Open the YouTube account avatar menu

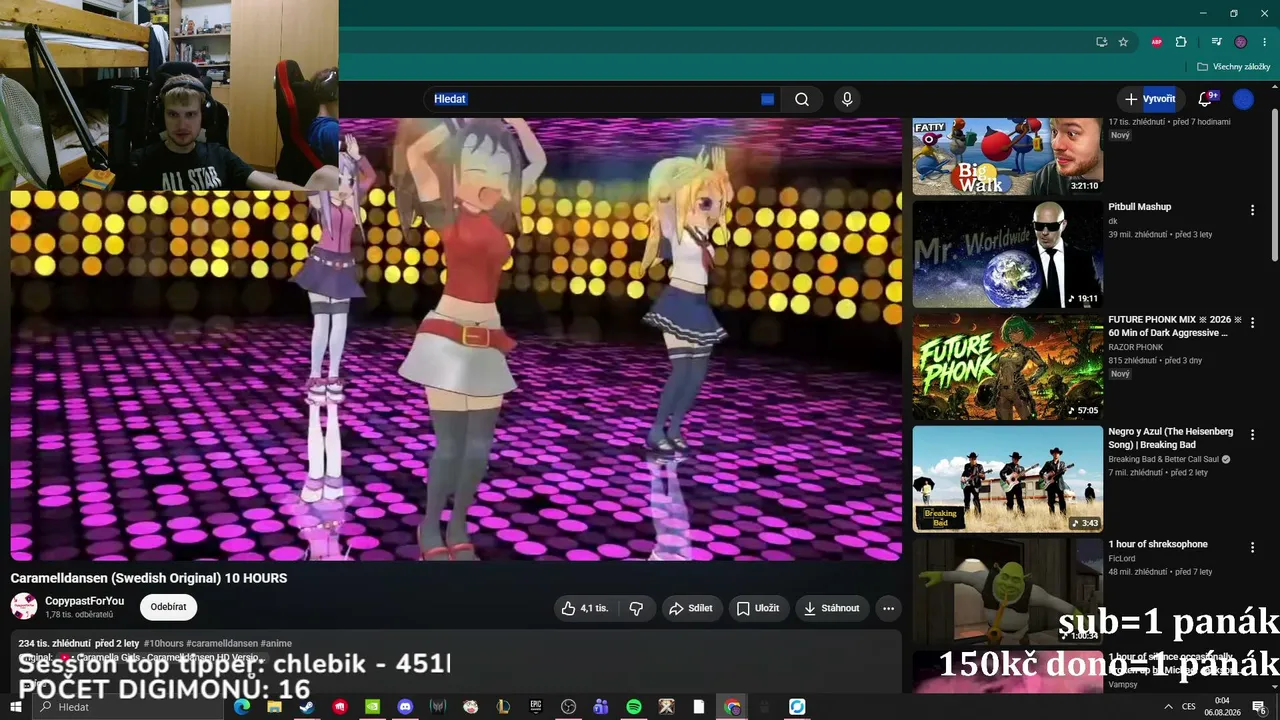pyautogui.click(x=1243, y=99)
